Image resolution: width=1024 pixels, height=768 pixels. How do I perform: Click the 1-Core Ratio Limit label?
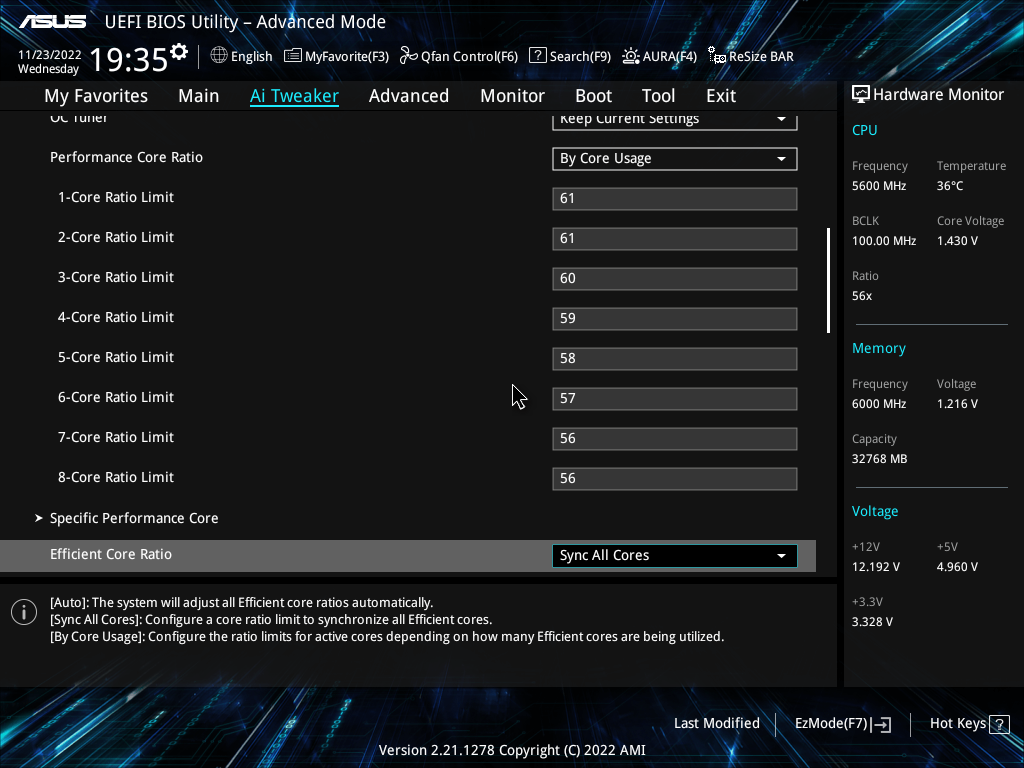[x=116, y=197]
